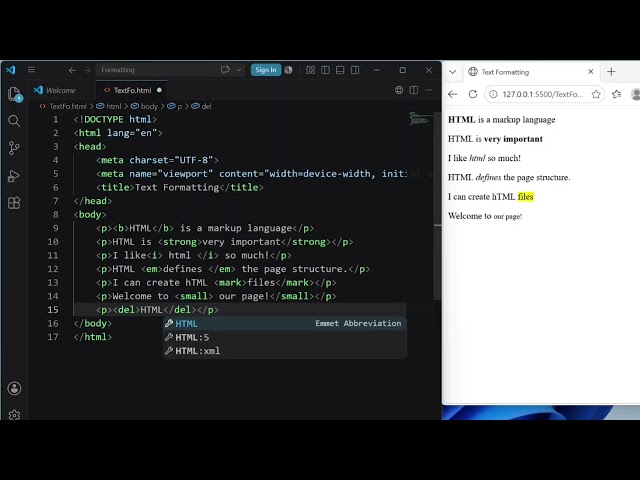
Task: Select the HTML Emmet Abbreviation suggestion
Action: coord(285,323)
